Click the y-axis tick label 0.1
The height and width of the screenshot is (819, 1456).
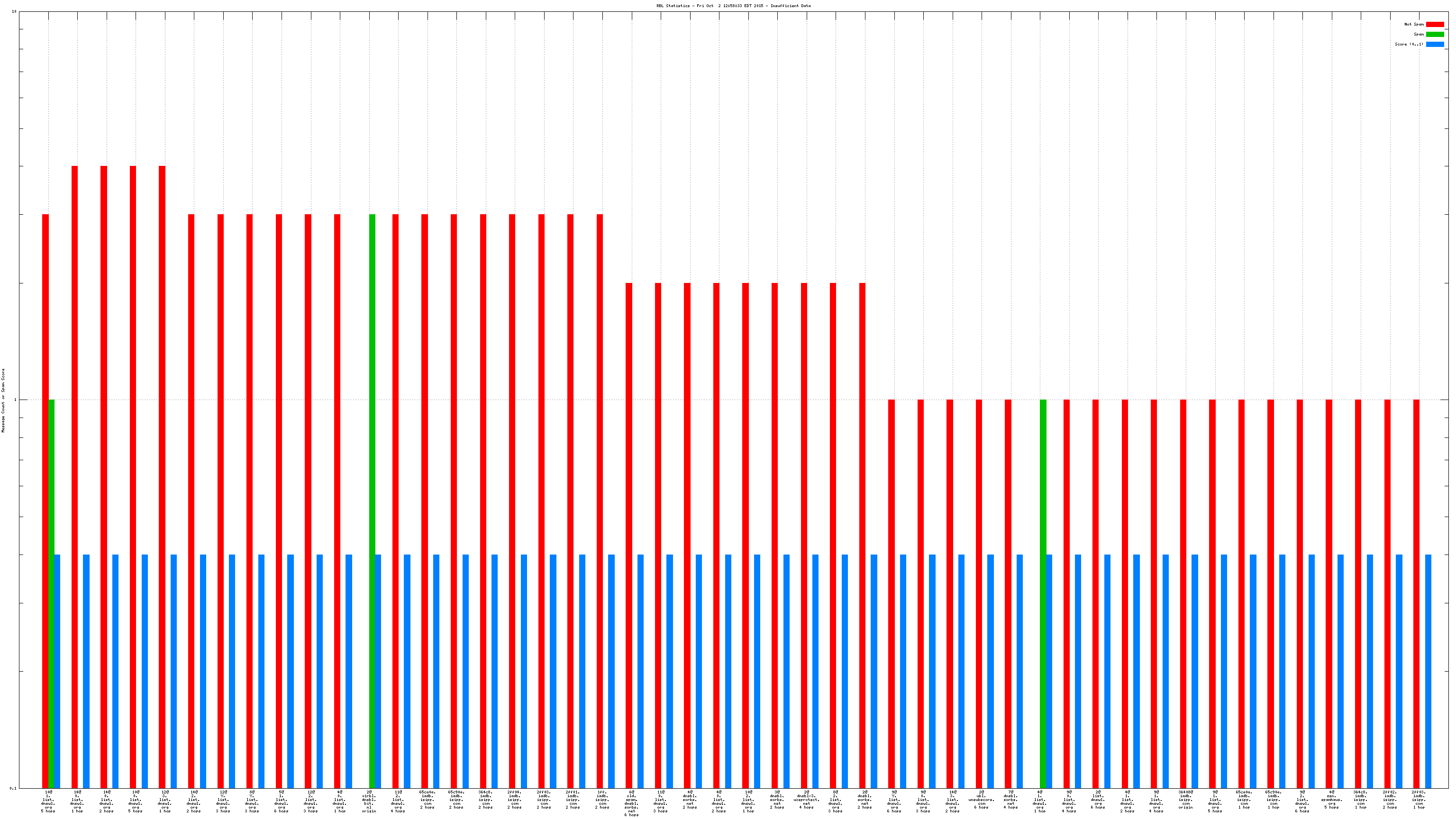pos(13,788)
